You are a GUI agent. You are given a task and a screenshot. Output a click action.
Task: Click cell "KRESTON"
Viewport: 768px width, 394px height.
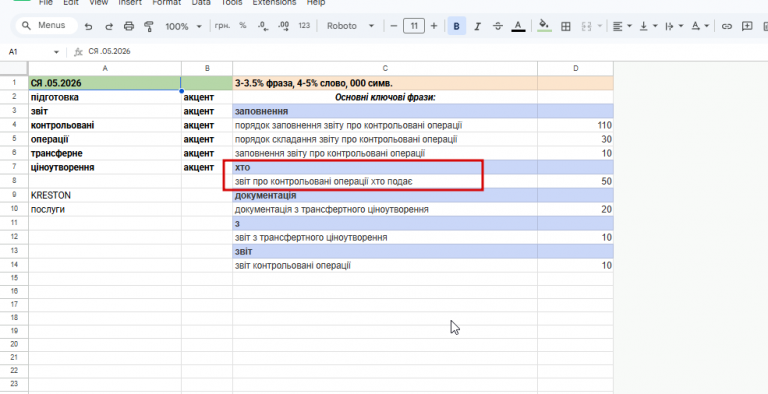(x=105, y=195)
